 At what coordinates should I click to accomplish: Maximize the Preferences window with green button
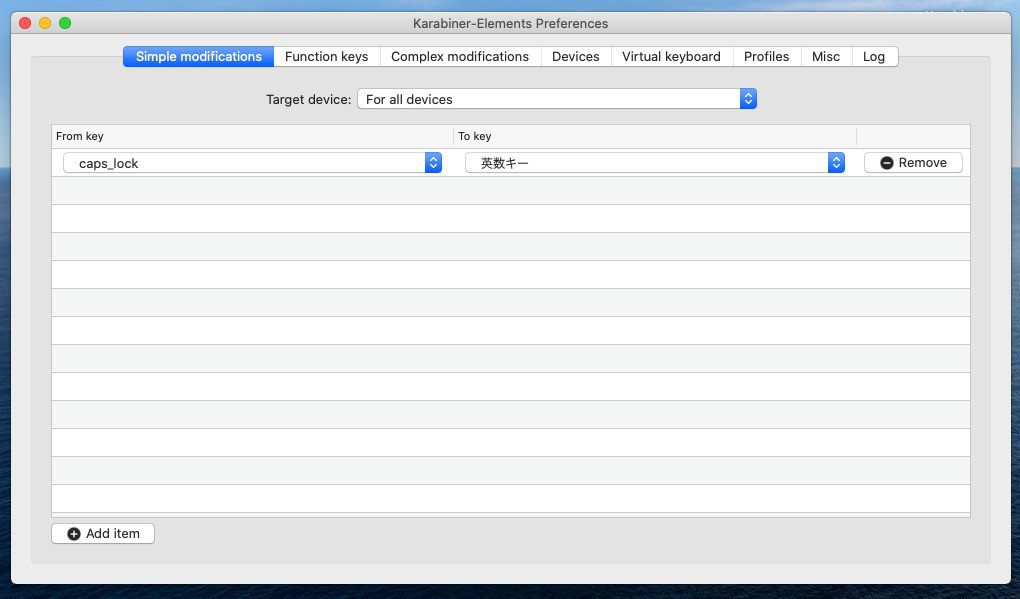pyautogui.click(x=65, y=23)
